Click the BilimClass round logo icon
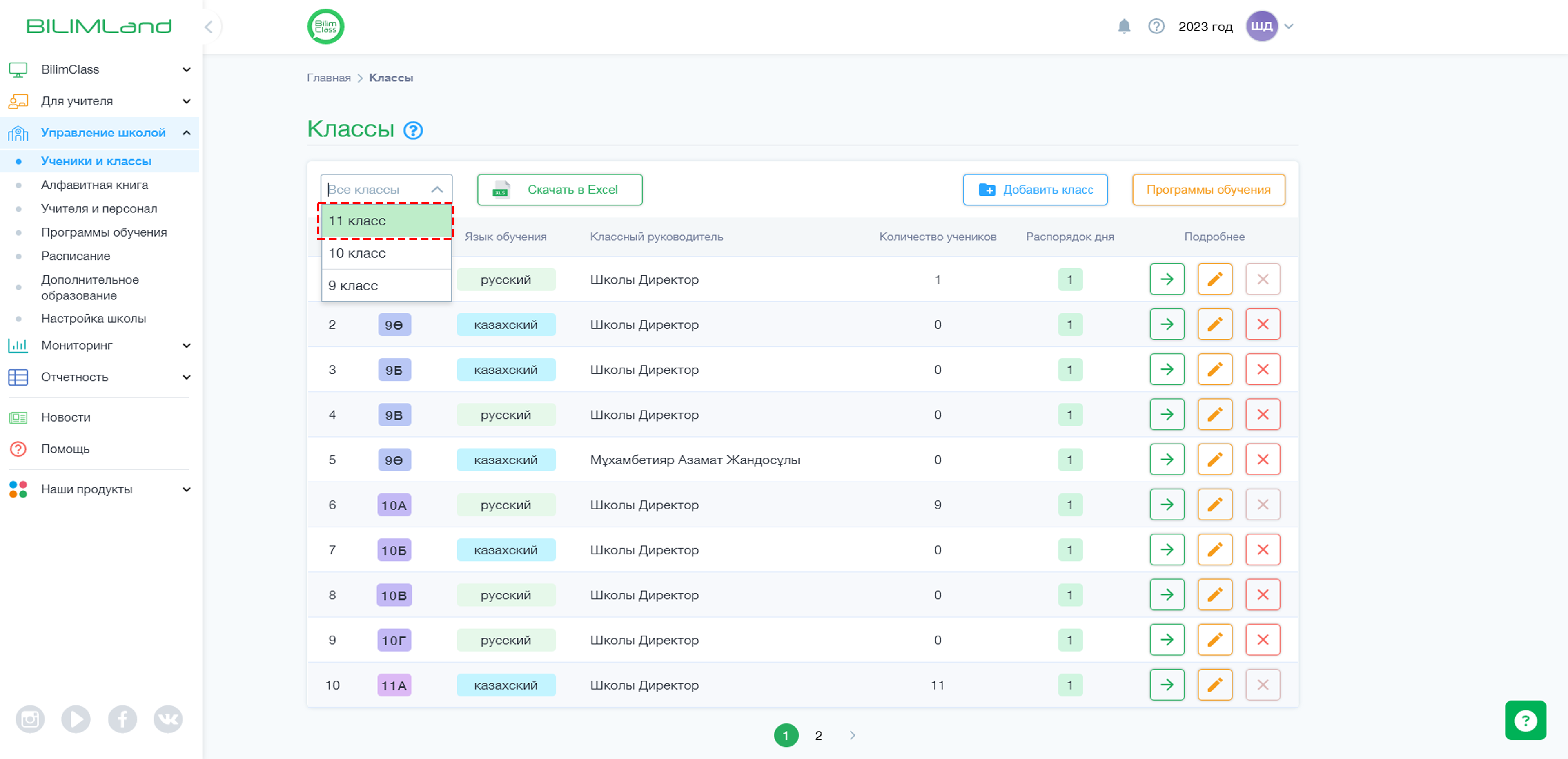This screenshot has height=759, width=1568. tap(326, 26)
